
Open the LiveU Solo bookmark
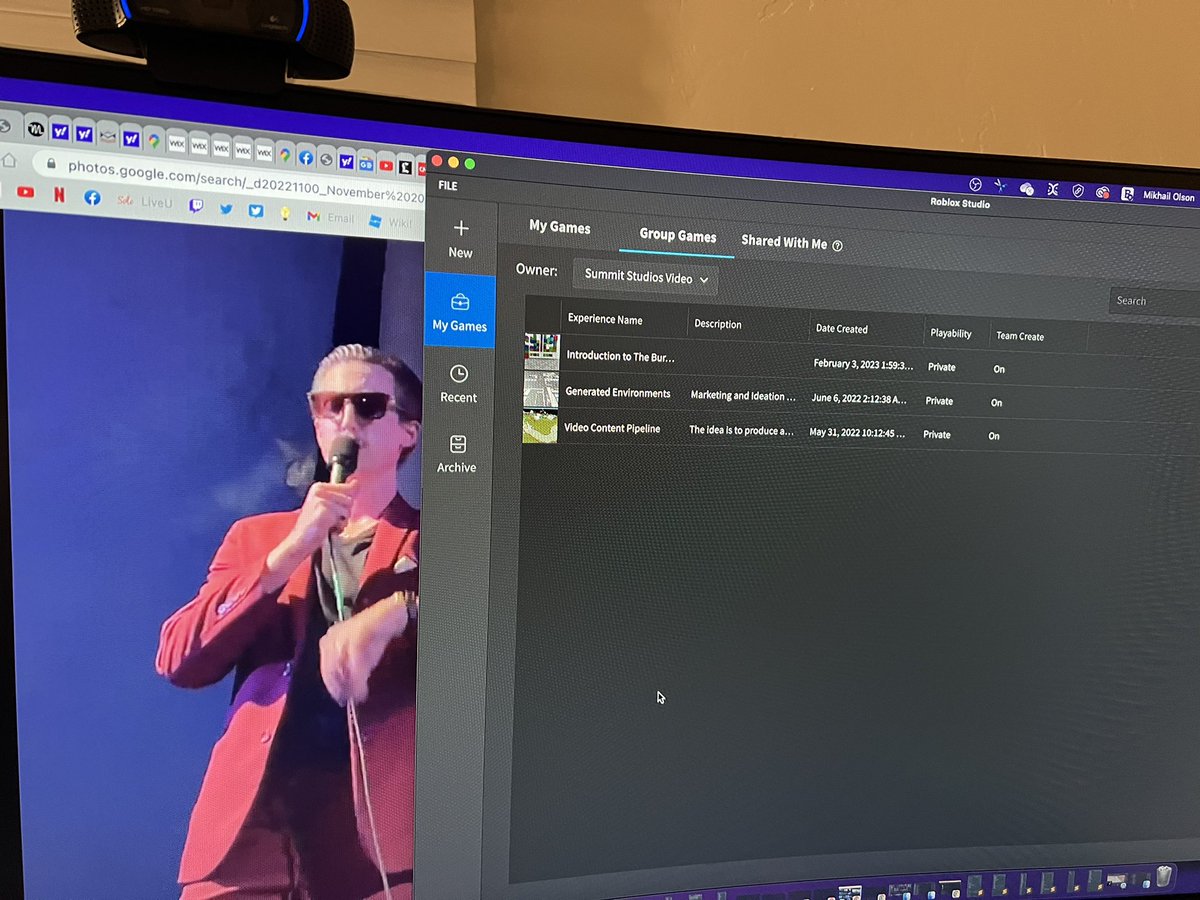click(145, 201)
